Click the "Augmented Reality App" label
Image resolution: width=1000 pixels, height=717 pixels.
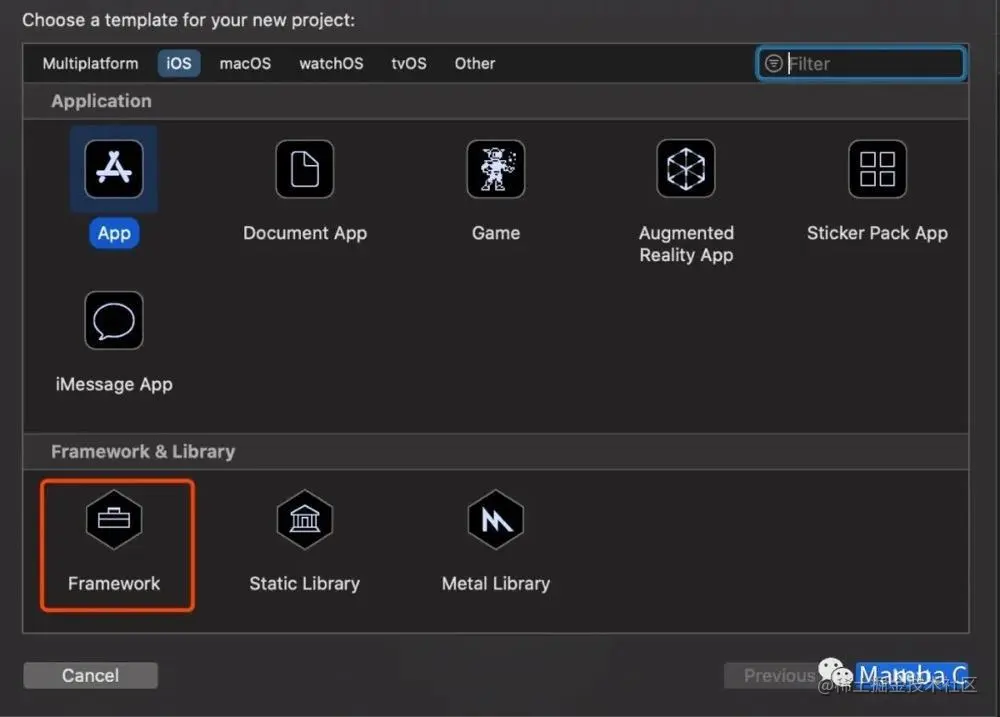point(686,244)
